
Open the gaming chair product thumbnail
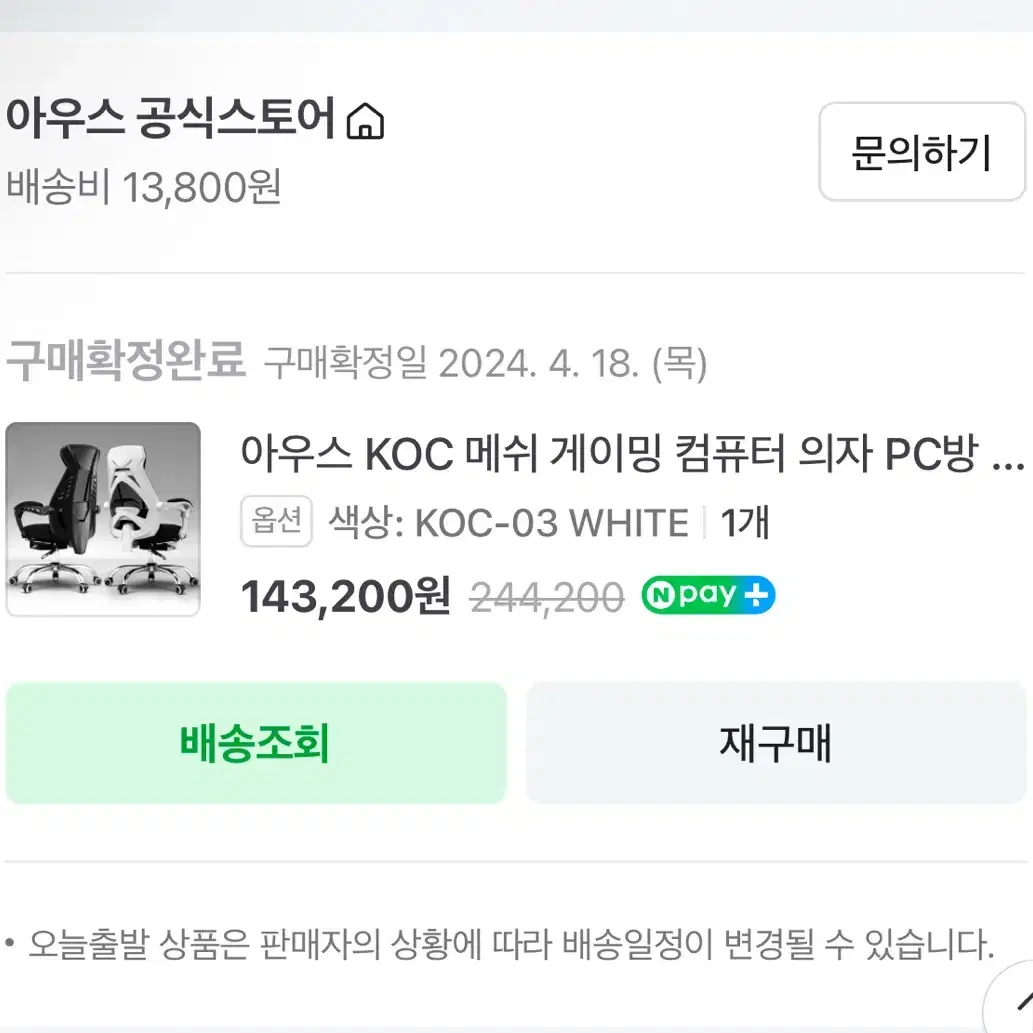[103, 519]
